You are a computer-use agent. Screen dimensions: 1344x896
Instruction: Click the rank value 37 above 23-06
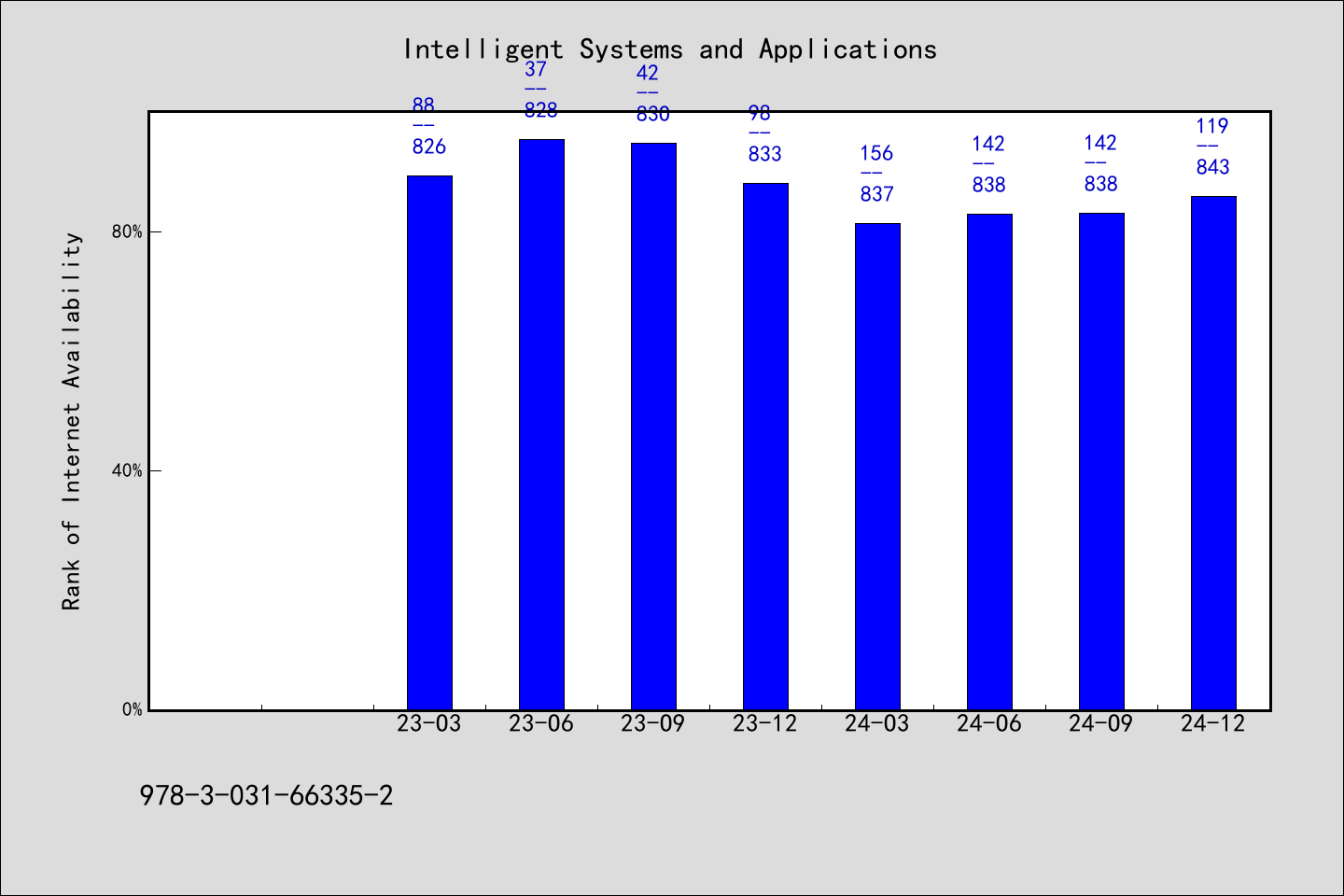pyautogui.click(x=536, y=69)
